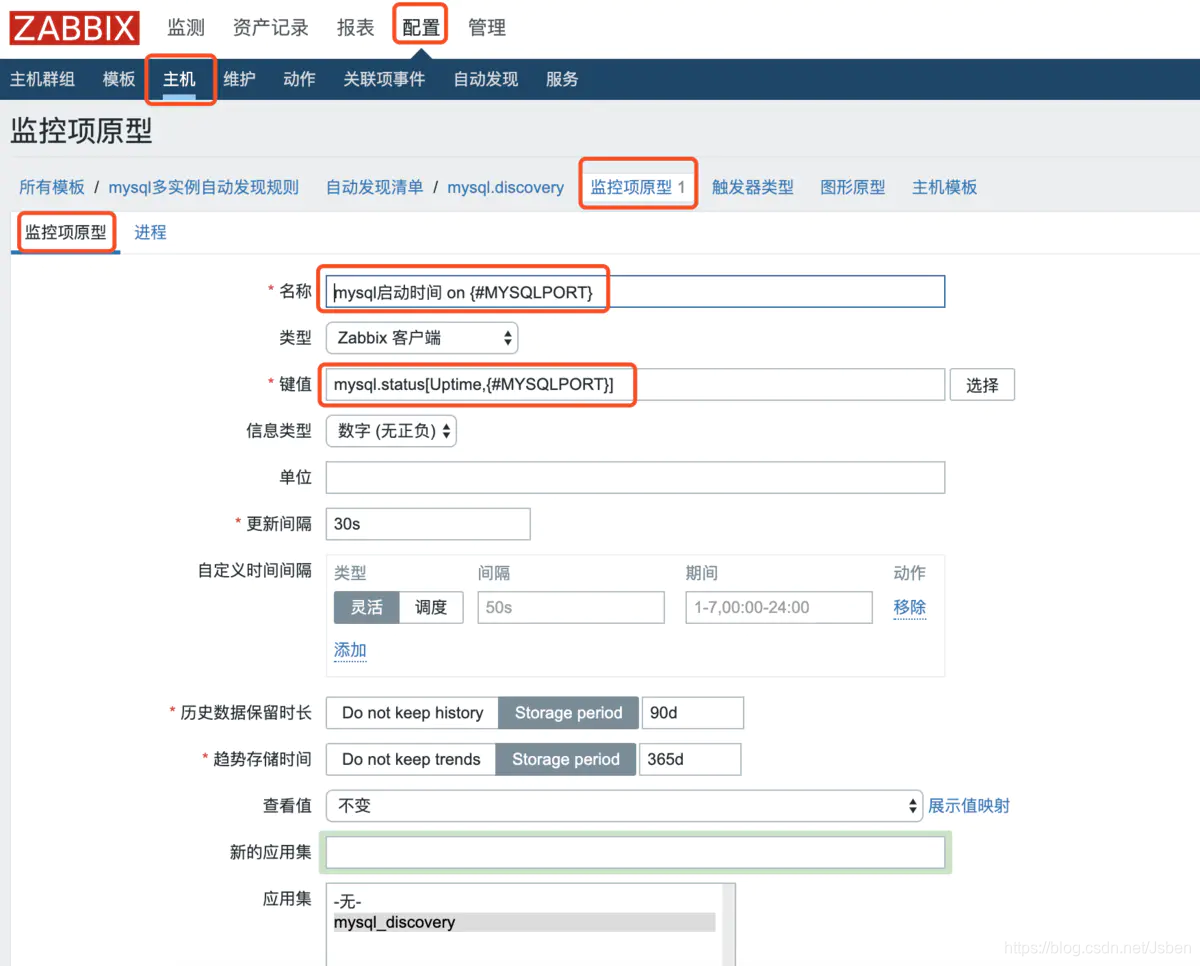Click the 键值 input field
Screen dimensions: 1200x966
click(x=635, y=385)
